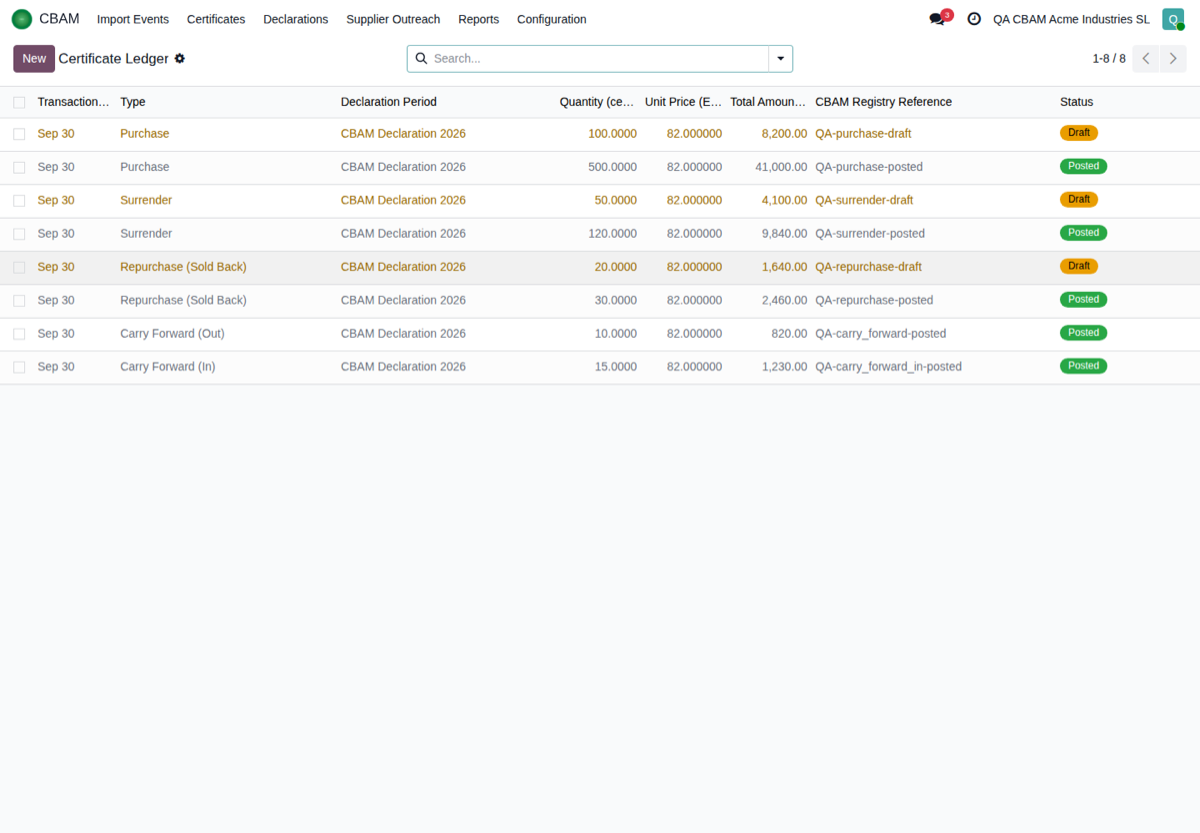
Task: Click Posted badge on QA-purchase-posted row
Action: [1083, 166]
